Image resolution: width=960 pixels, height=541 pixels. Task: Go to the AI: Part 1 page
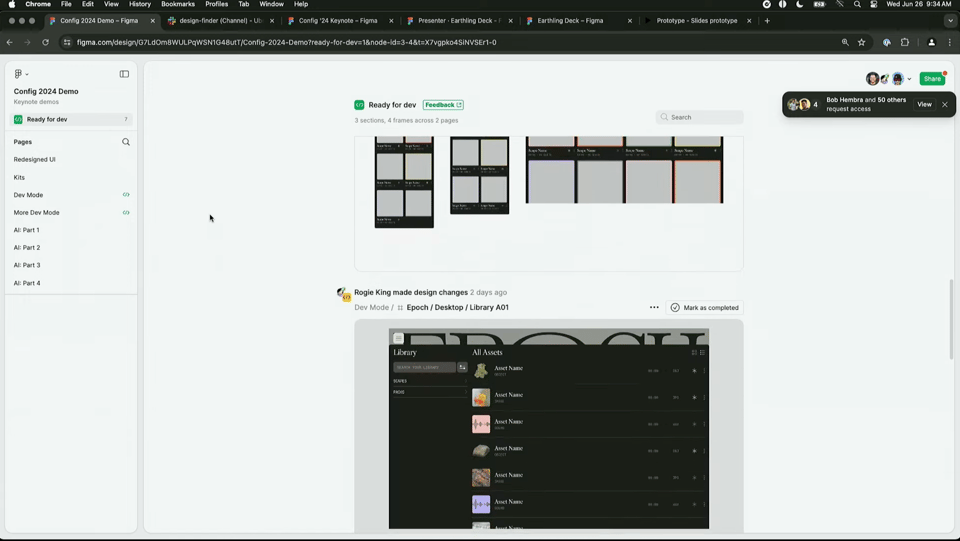26,230
